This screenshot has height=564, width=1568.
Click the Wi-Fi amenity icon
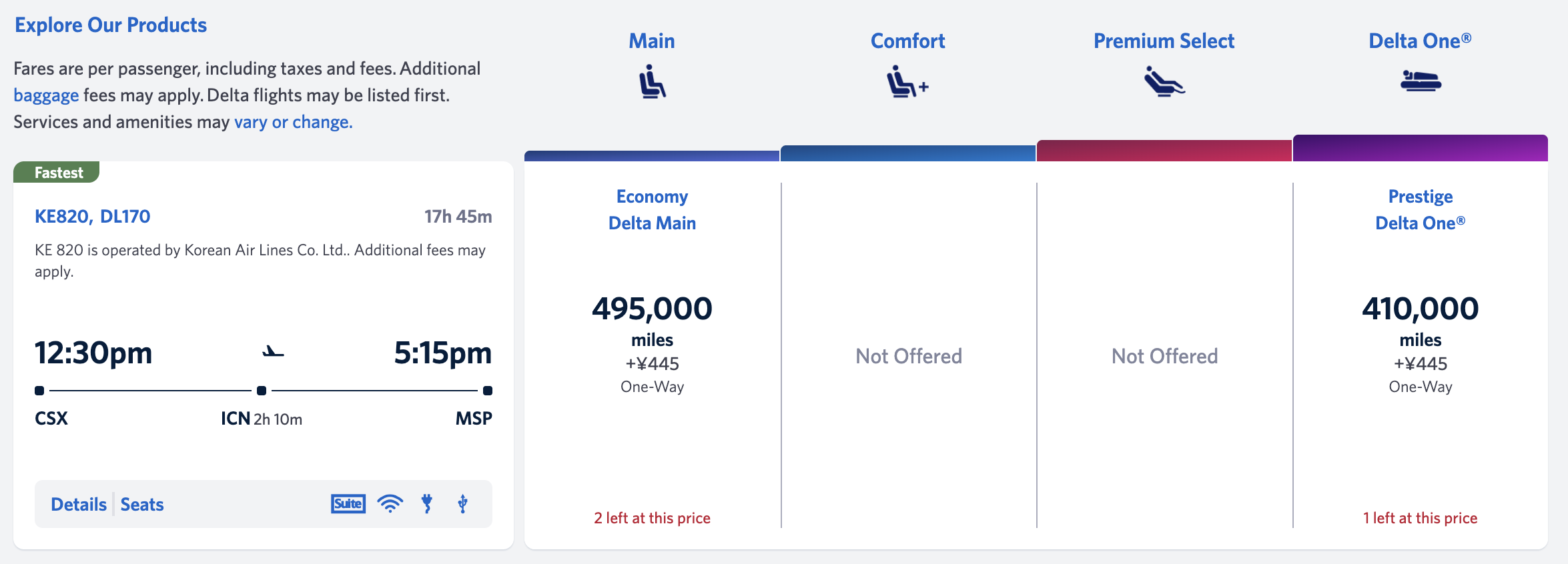390,504
